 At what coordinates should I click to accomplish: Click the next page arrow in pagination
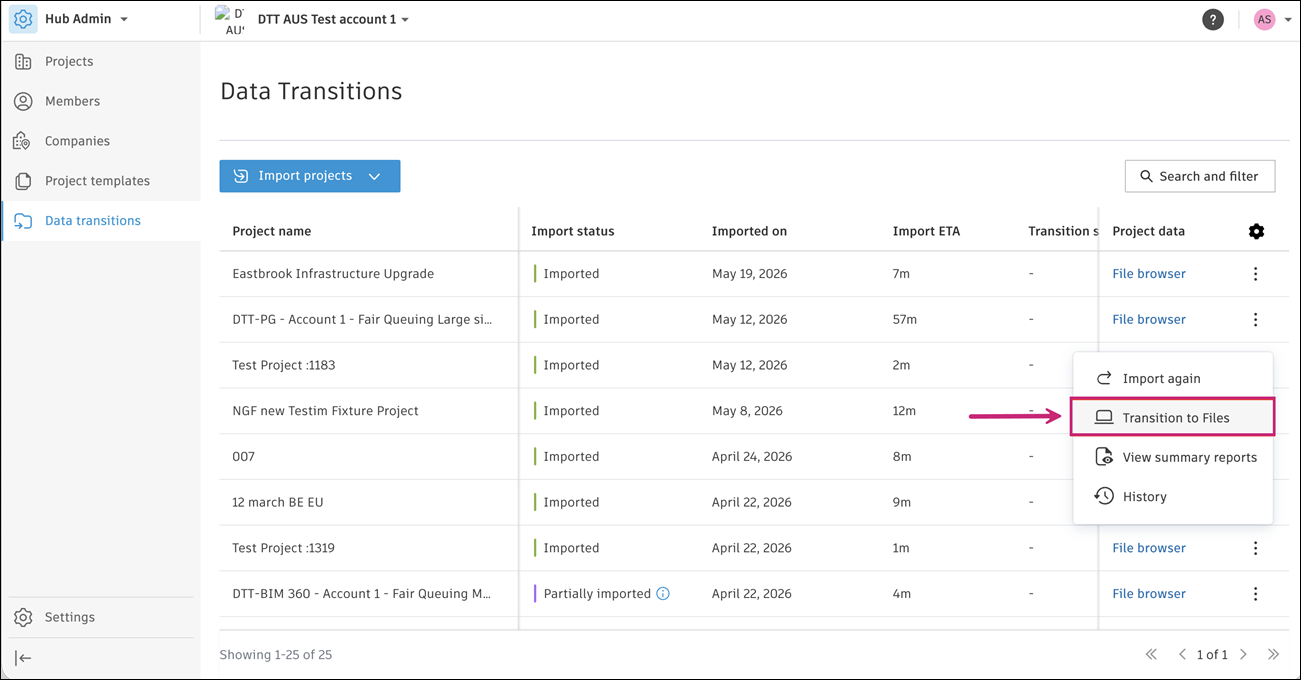point(1243,655)
